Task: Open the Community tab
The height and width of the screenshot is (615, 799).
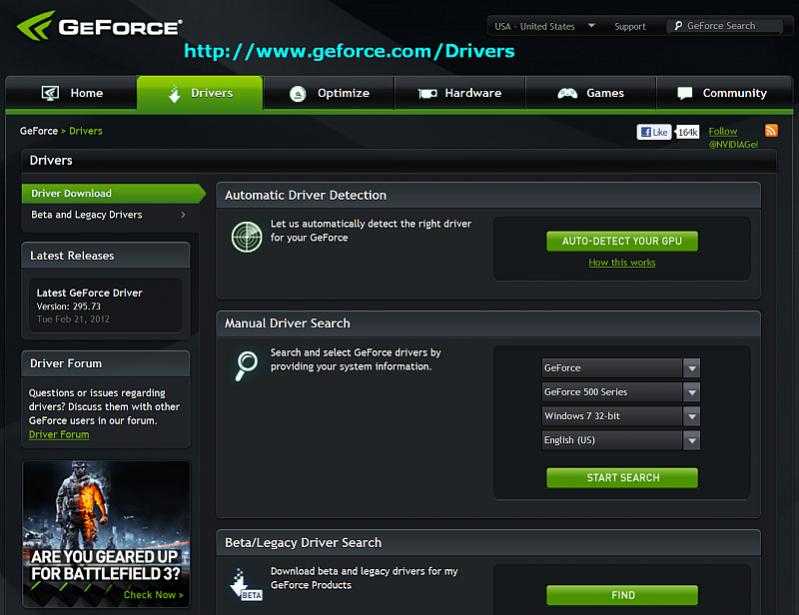Action: (724, 93)
